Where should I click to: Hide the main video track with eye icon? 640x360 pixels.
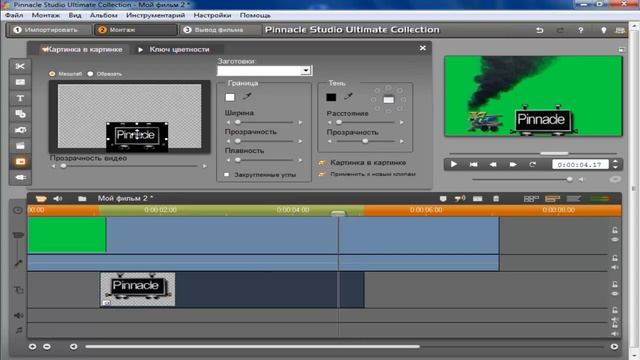click(x=615, y=240)
